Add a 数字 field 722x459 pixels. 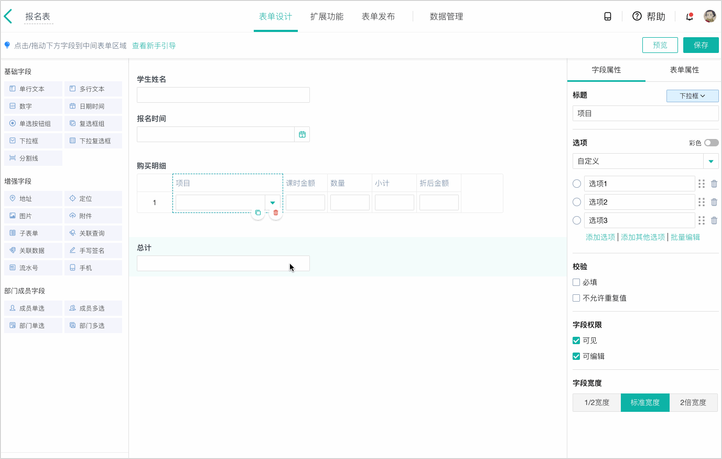click(33, 106)
